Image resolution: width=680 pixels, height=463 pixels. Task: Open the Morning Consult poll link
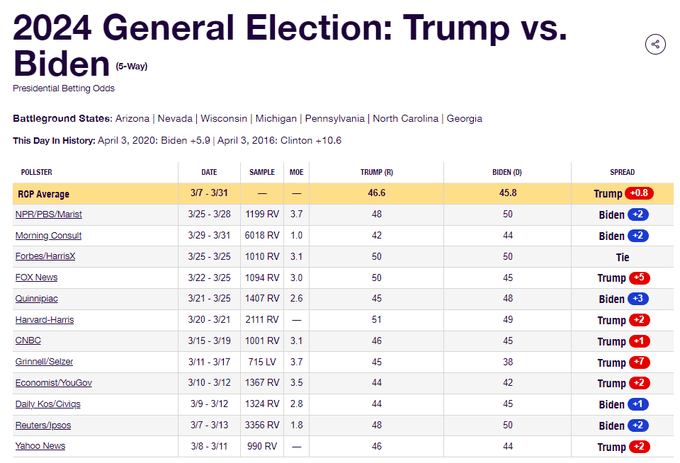coord(48,236)
